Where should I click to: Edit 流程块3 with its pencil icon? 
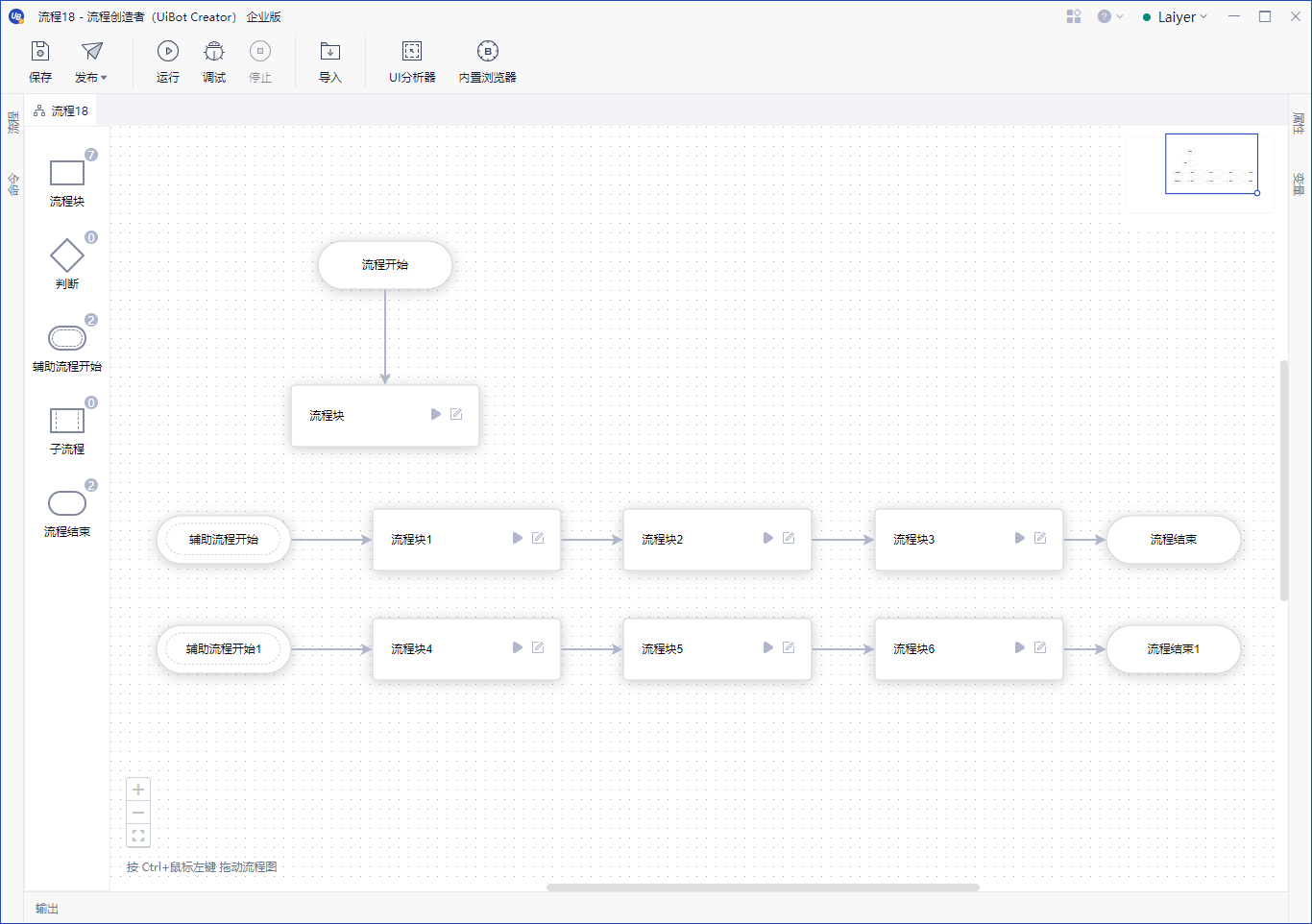coord(1040,538)
